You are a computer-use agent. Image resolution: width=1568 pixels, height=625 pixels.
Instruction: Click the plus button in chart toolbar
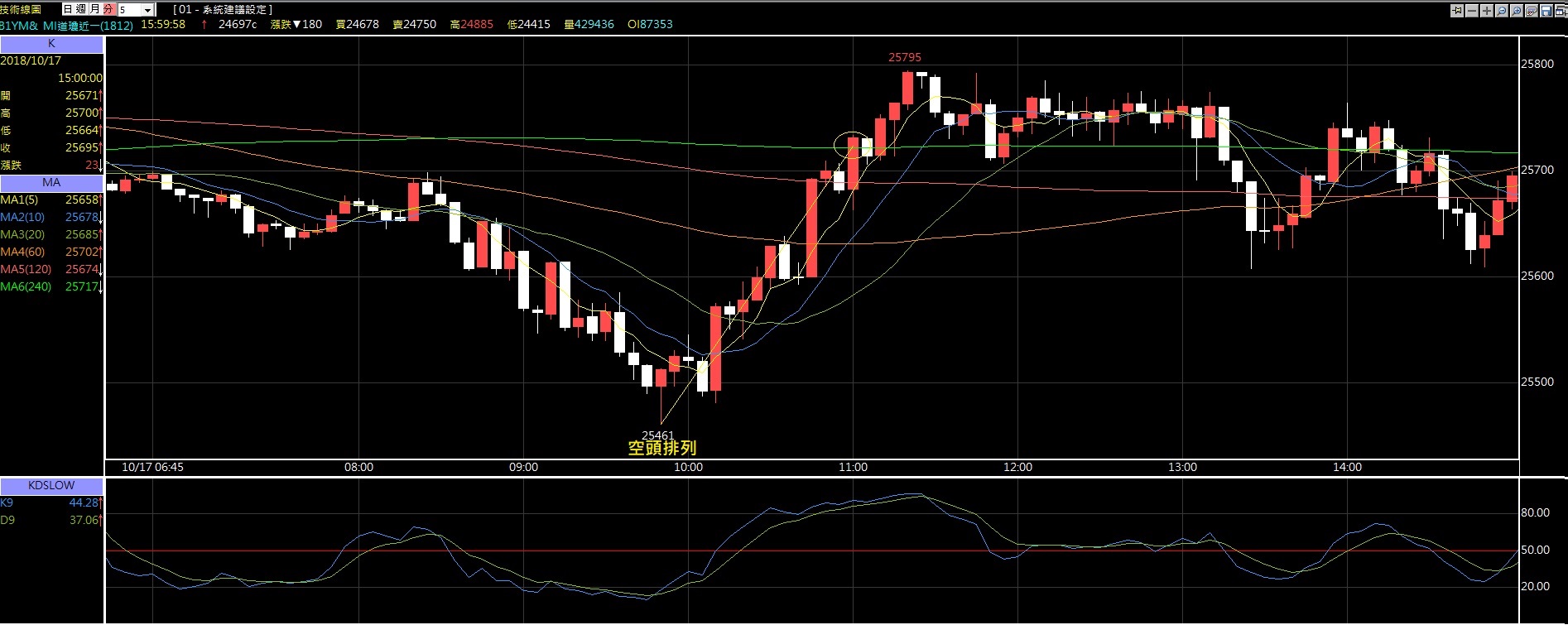tap(1487, 11)
